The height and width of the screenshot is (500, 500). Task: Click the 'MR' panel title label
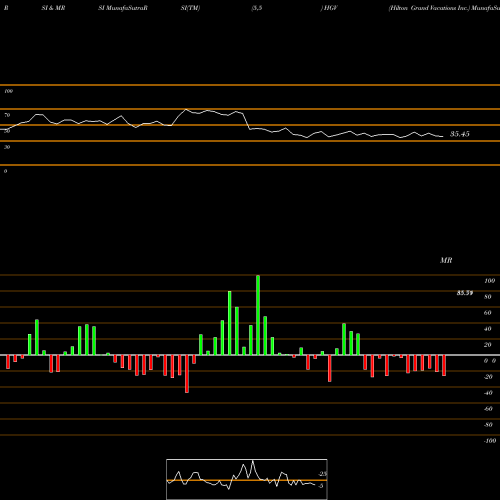pos(446,260)
